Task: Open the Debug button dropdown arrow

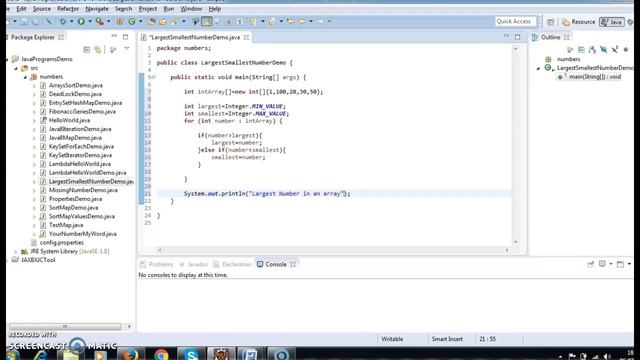Action: [x=71, y=21]
